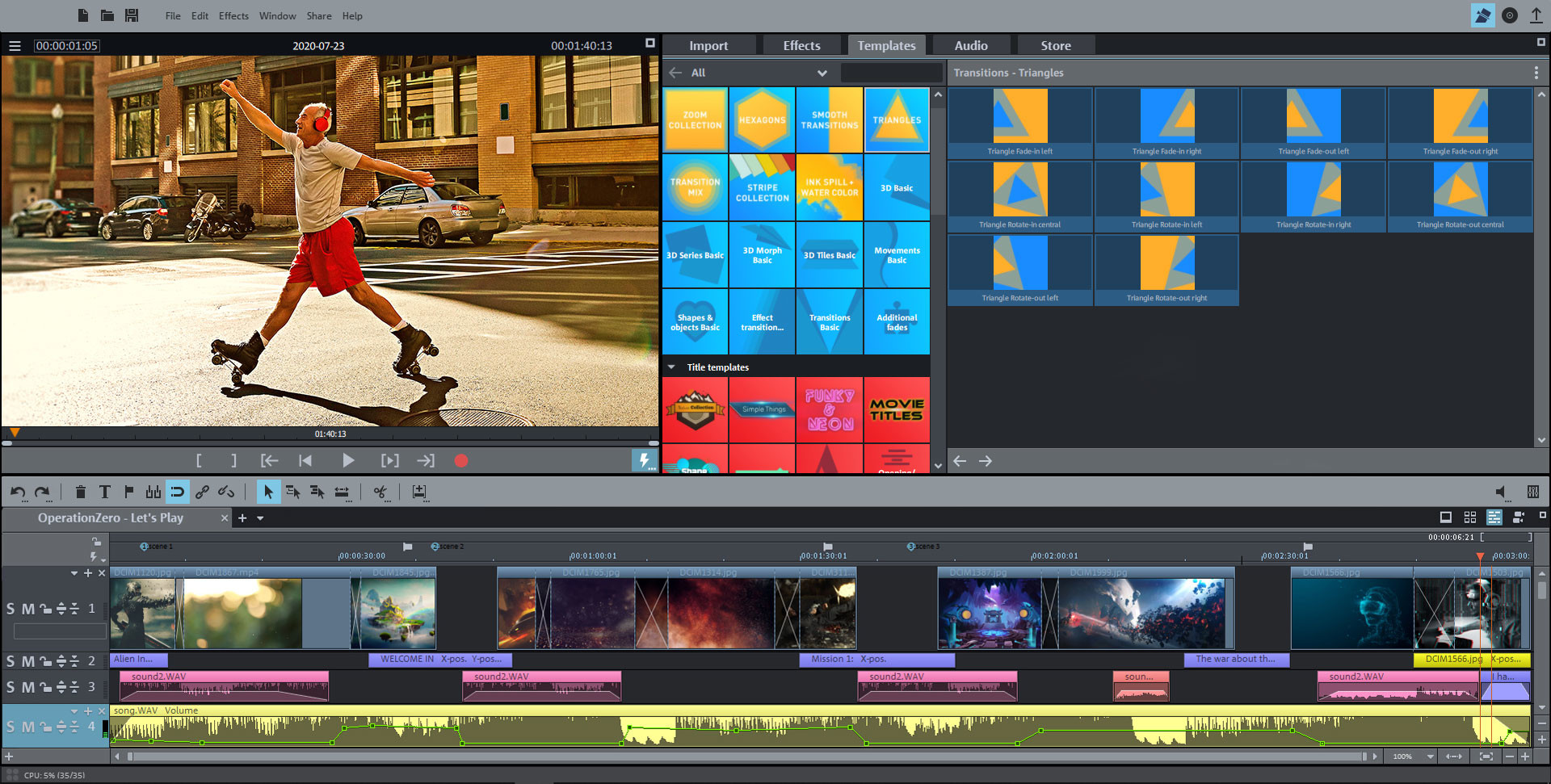Switch to the Effects tab
The image size is (1551, 784).
point(802,45)
